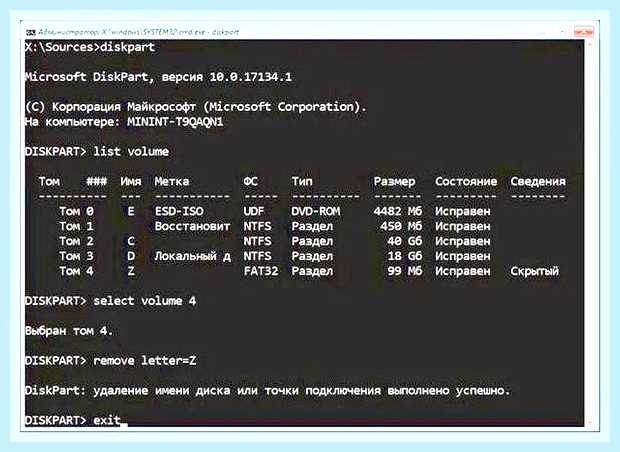The image size is (620, 452).
Task: Click the '4482 Мб' size value
Action: pyautogui.click(x=397, y=212)
